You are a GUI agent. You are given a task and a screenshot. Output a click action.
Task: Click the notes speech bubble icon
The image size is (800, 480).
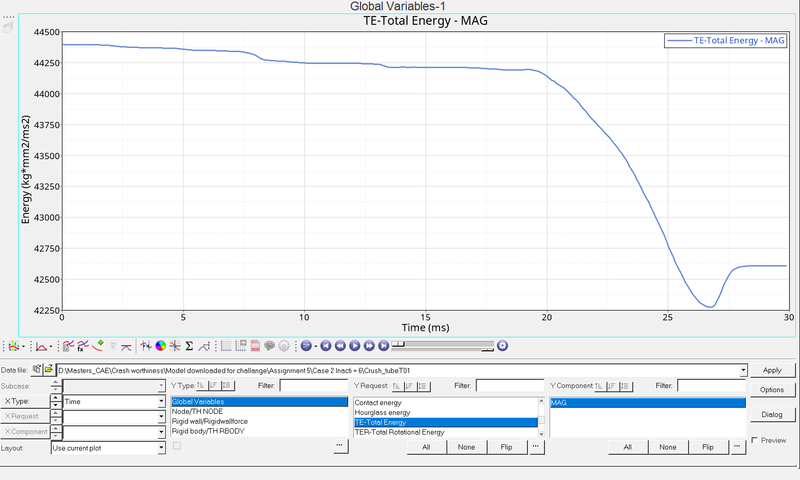(x=270, y=346)
